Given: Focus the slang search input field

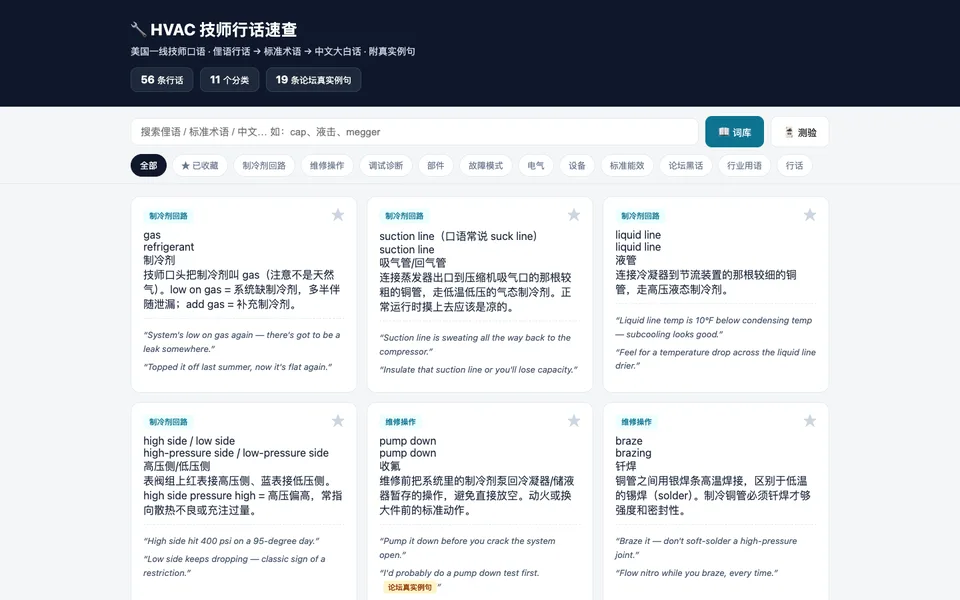Looking at the screenshot, I should (414, 132).
